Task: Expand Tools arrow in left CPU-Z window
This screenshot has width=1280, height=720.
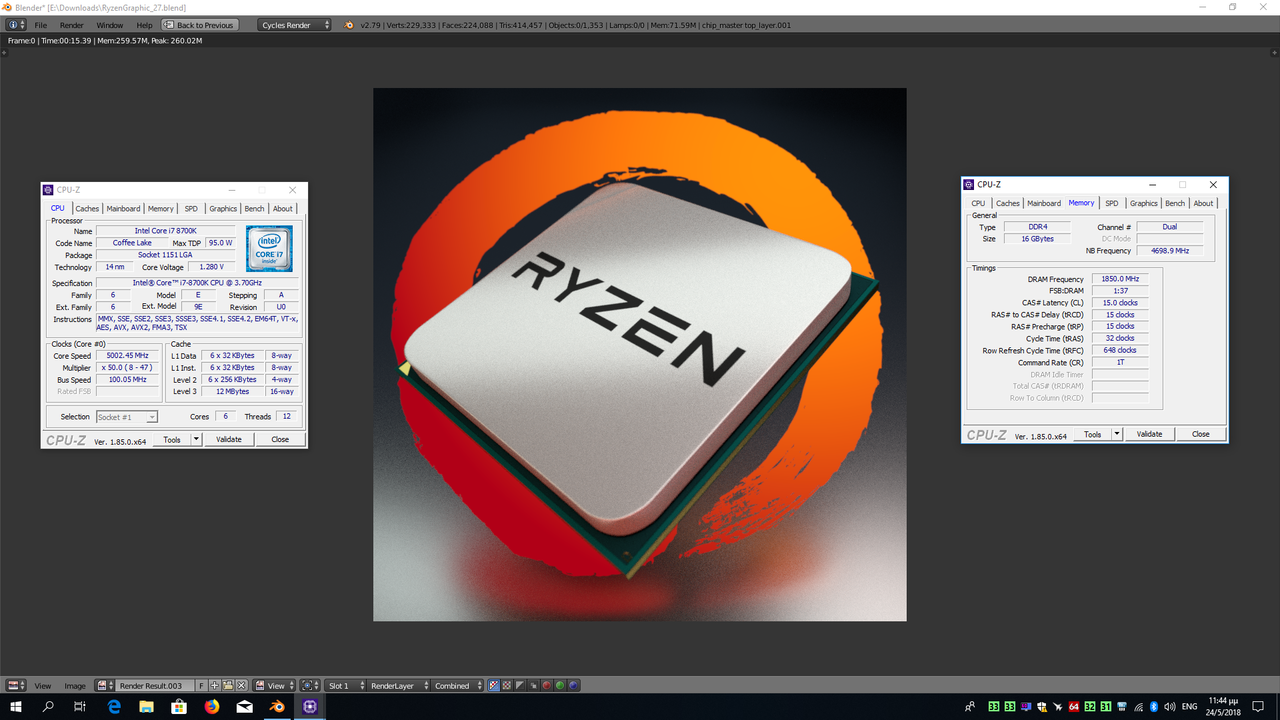Action: point(196,439)
